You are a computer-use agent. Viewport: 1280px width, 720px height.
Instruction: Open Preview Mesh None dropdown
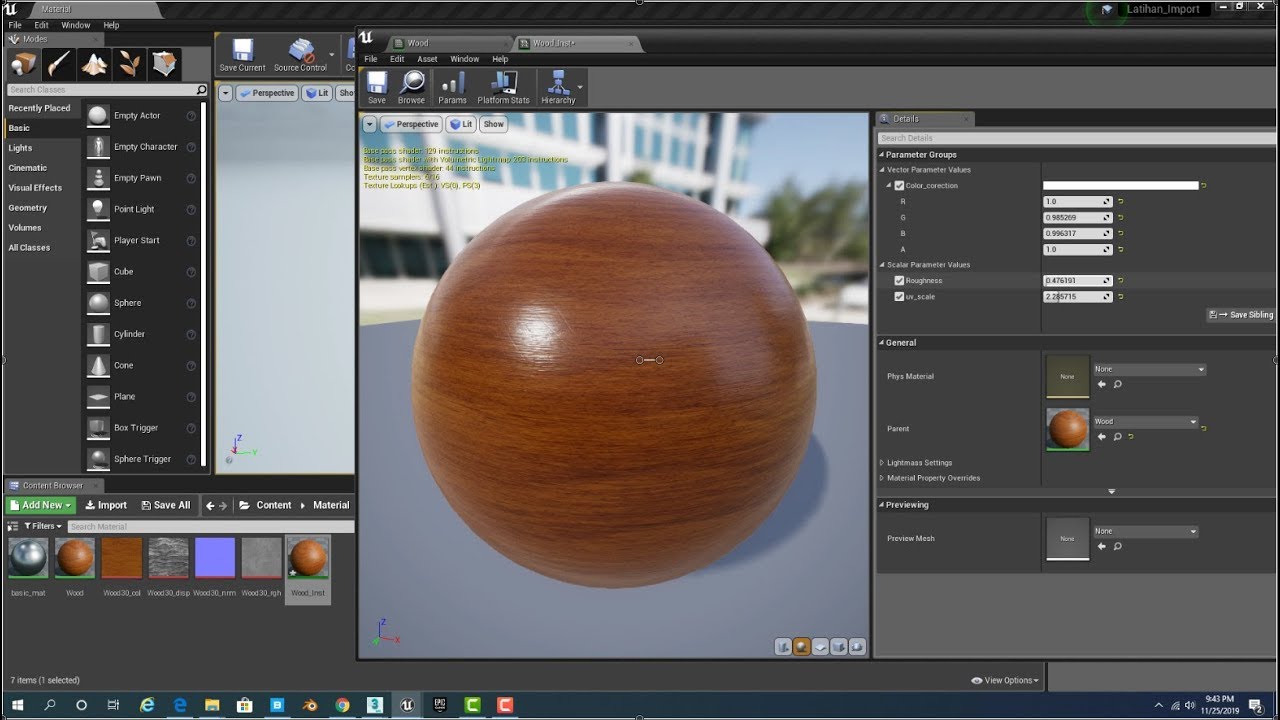(1145, 531)
